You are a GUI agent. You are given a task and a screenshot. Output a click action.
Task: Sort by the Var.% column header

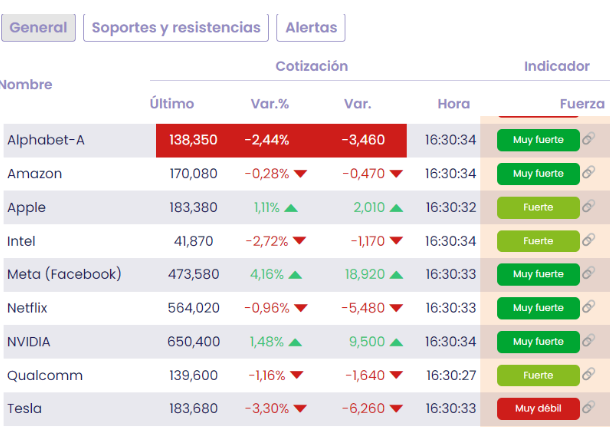pos(269,104)
